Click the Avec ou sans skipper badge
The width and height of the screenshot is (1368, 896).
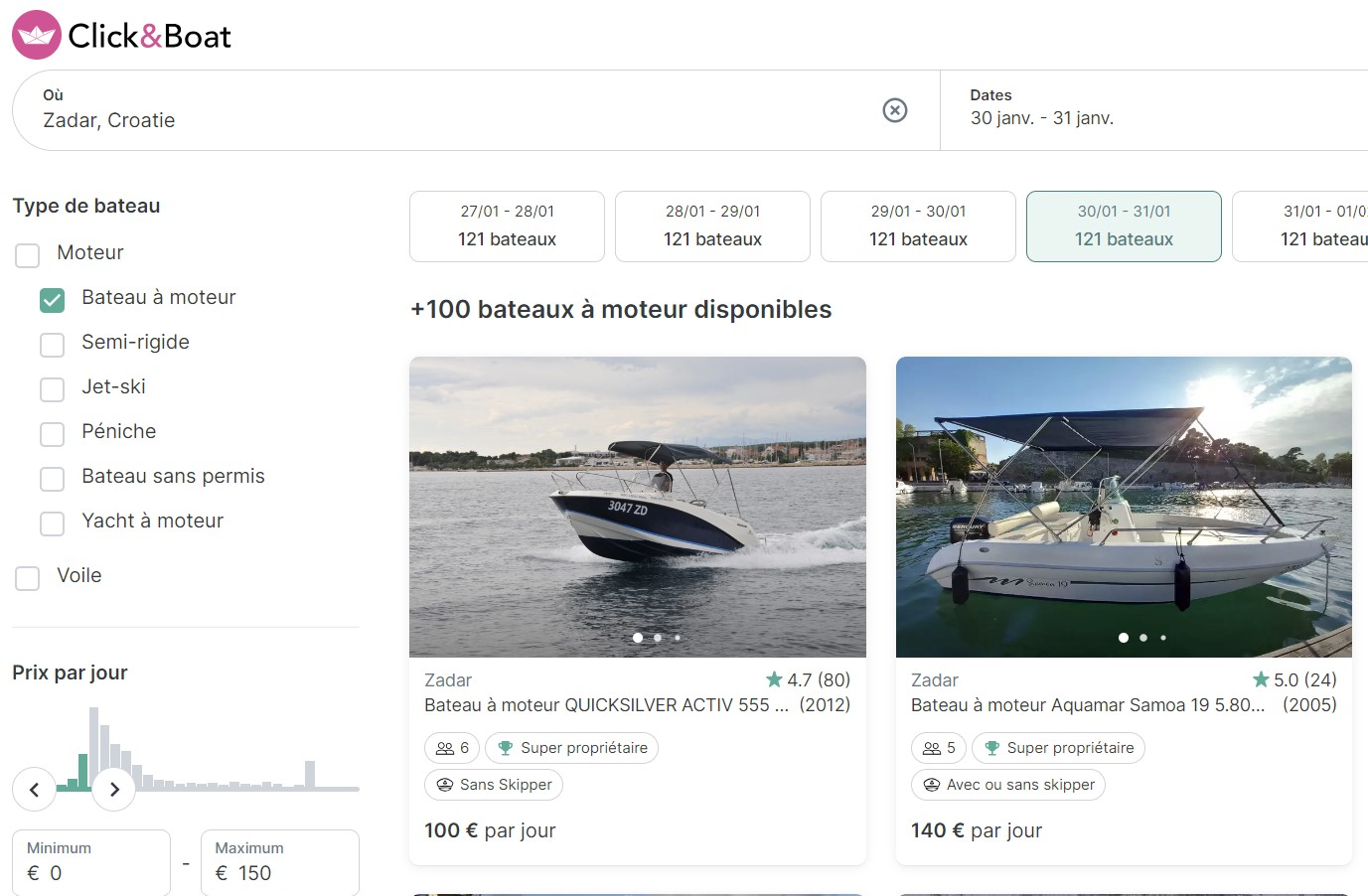click(1007, 785)
